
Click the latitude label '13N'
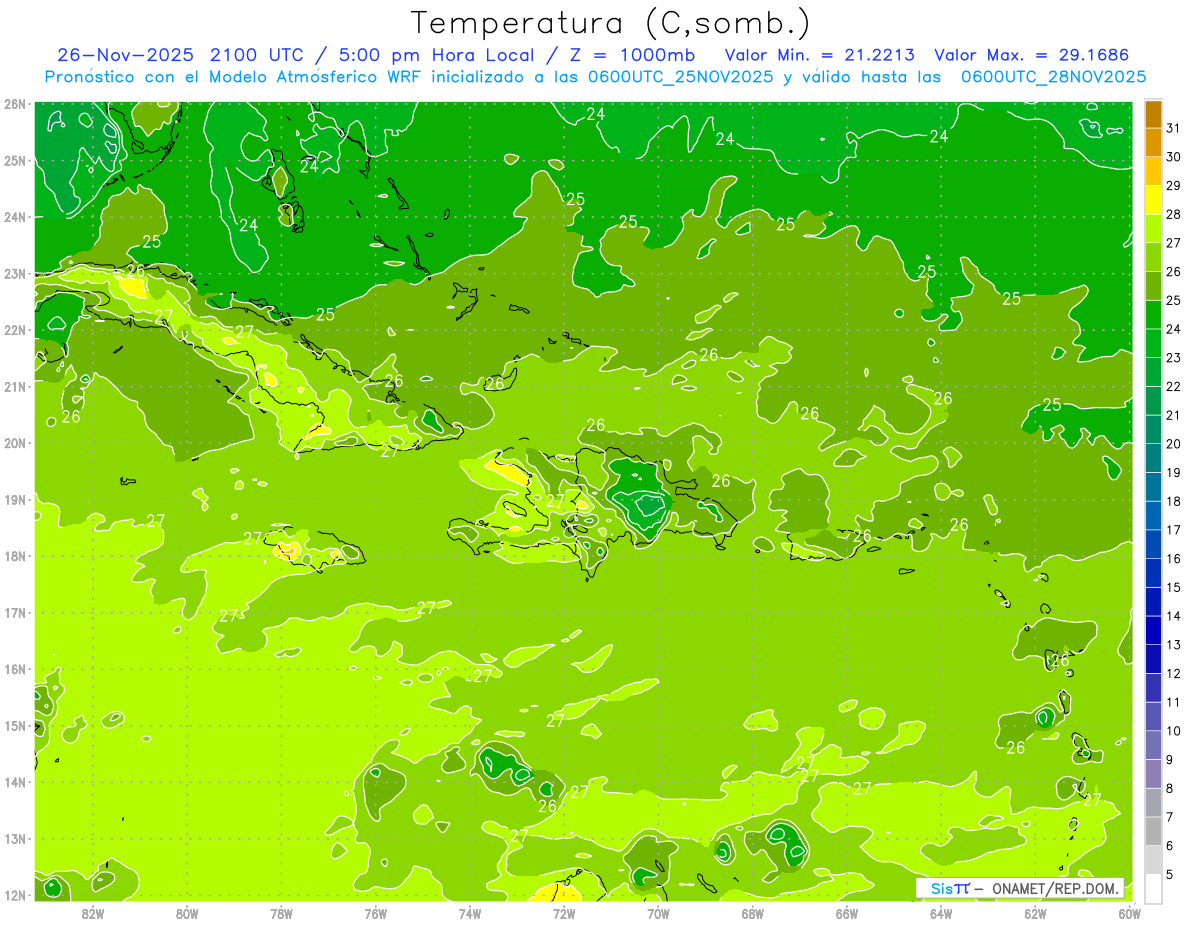15,838
